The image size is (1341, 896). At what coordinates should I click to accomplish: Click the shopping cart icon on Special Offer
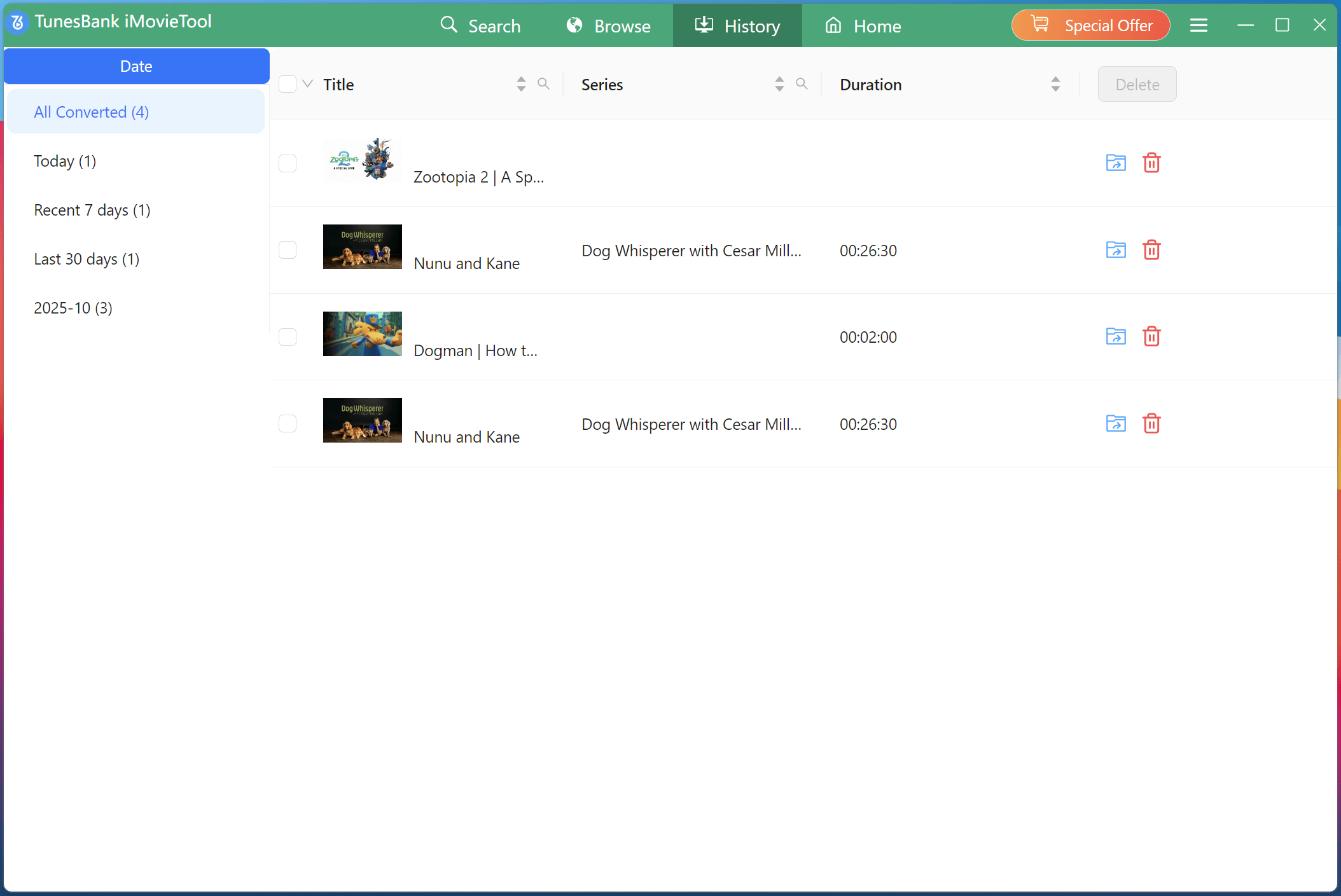click(x=1040, y=24)
